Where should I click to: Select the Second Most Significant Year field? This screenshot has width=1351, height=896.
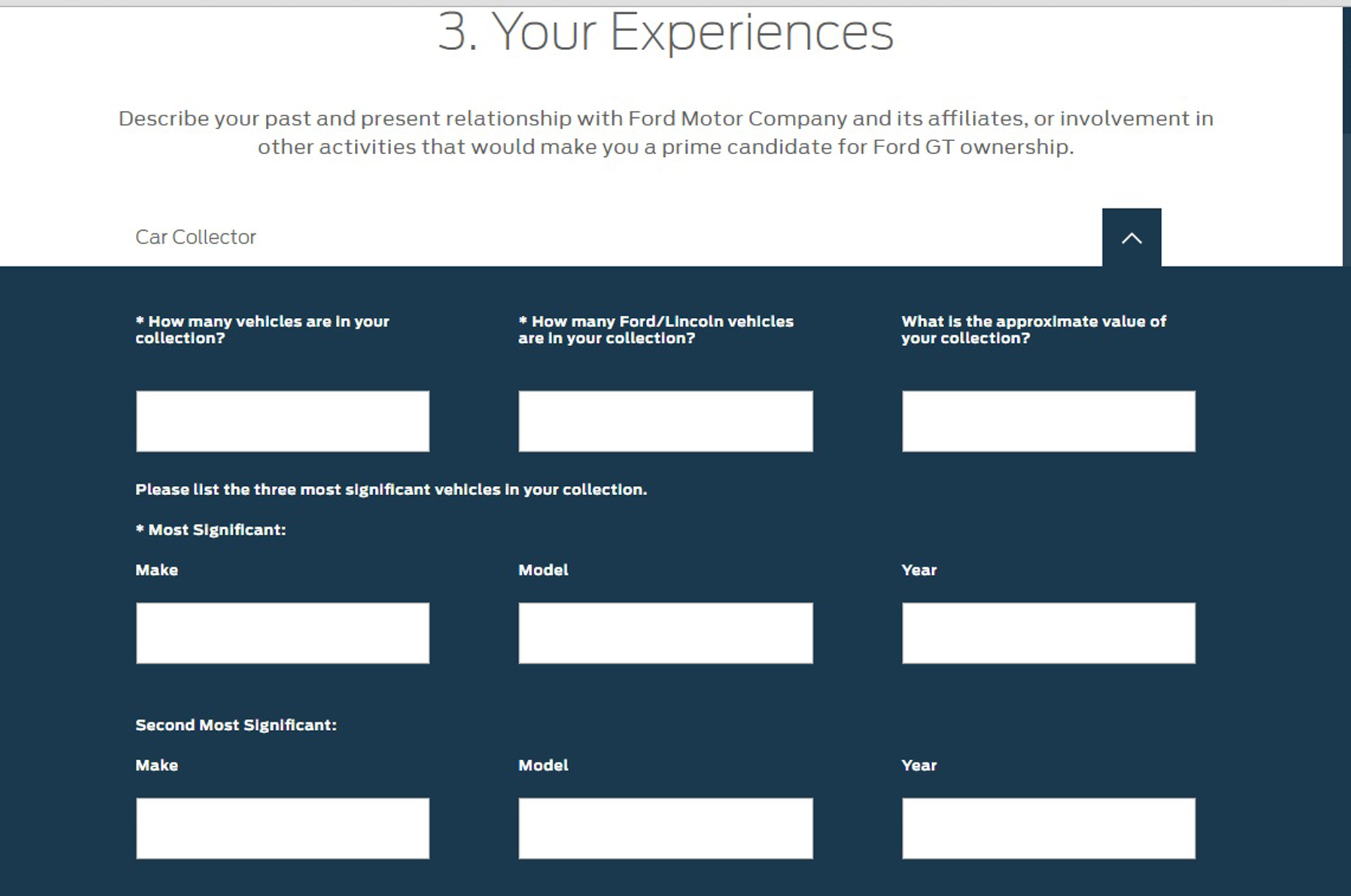tap(1048, 828)
